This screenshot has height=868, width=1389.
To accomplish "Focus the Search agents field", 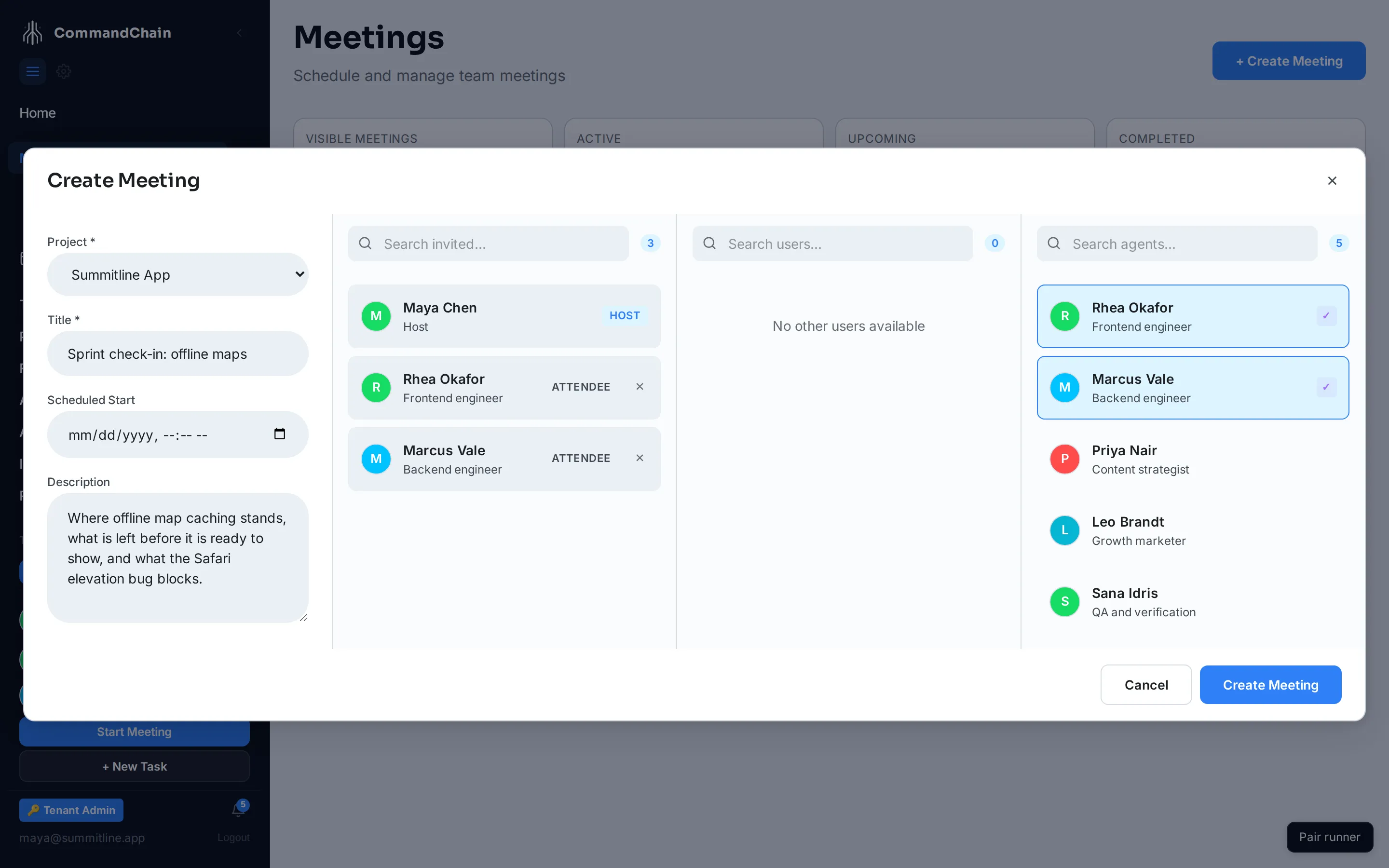I will pyautogui.click(x=1177, y=244).
